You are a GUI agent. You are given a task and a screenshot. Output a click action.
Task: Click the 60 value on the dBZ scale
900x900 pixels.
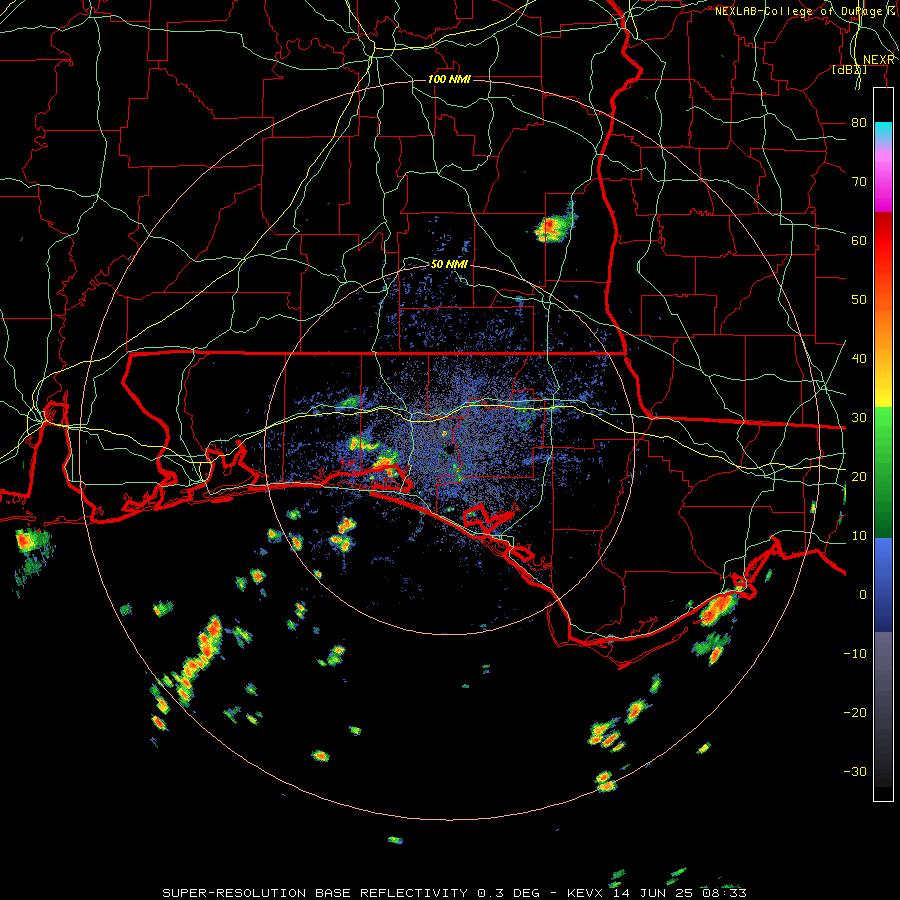tap(859, 240)
